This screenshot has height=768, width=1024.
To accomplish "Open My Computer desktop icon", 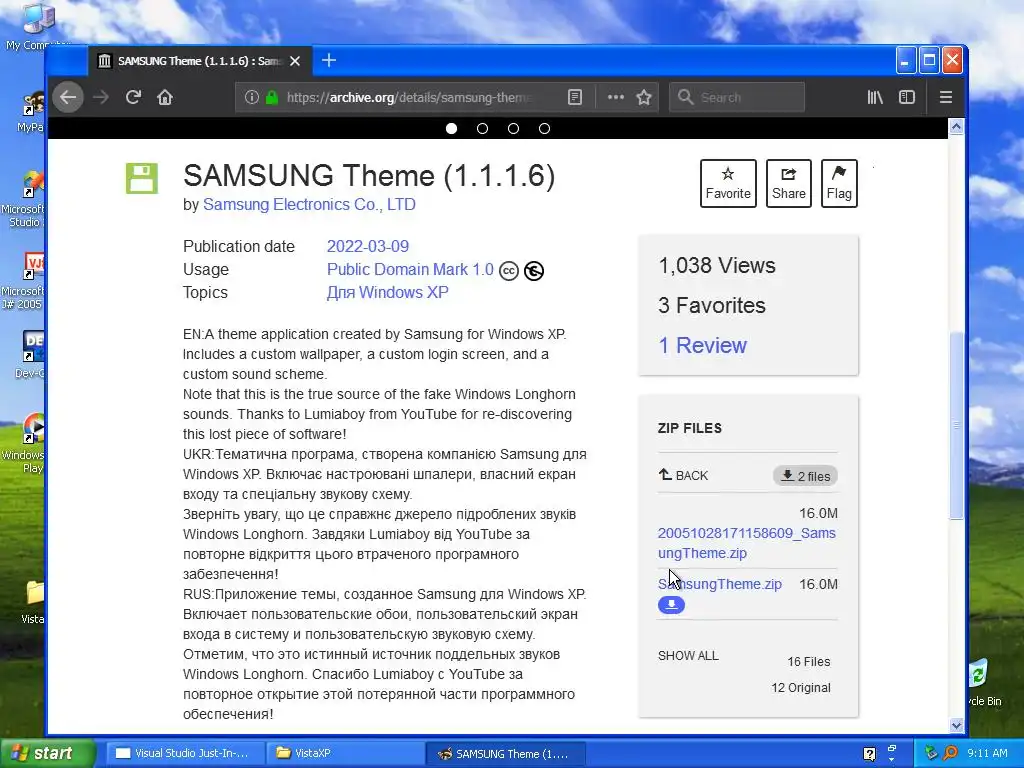I will pos(37,26).
